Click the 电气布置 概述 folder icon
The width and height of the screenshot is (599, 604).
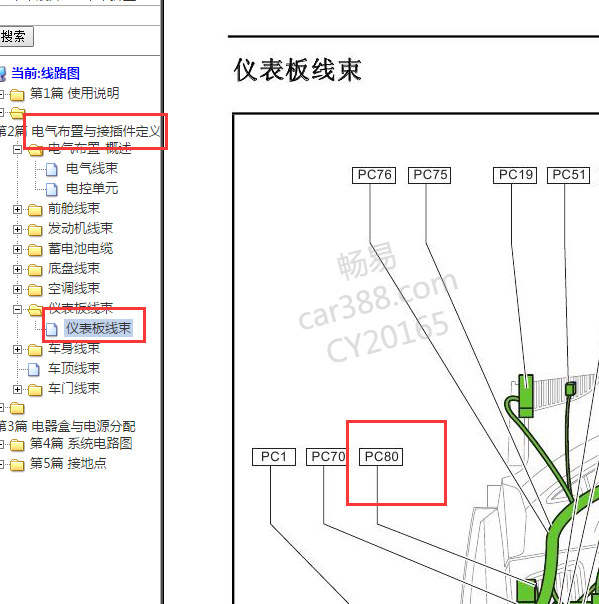tap(35, 149)
